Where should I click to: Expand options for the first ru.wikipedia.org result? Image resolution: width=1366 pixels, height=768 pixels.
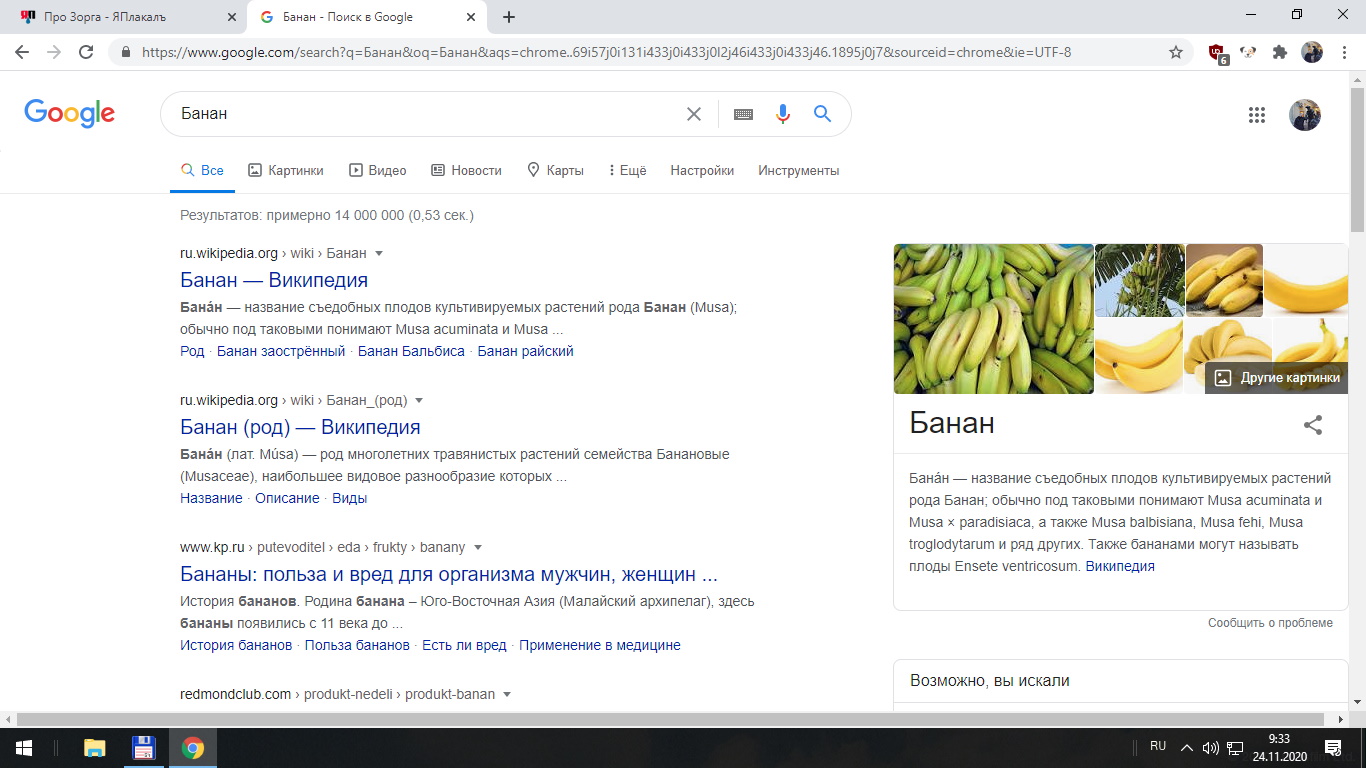(x=379, y=254)
